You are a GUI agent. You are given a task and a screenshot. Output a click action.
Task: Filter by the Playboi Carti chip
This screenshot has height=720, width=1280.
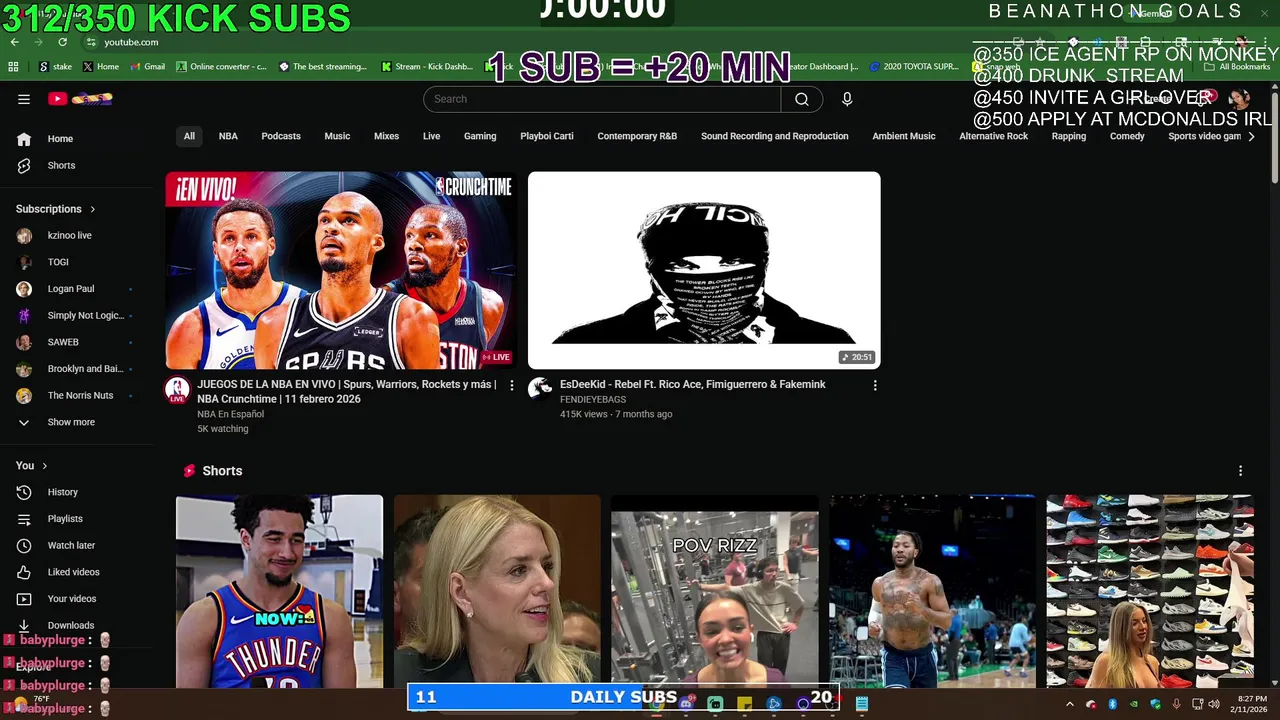(x=547, y=136)
